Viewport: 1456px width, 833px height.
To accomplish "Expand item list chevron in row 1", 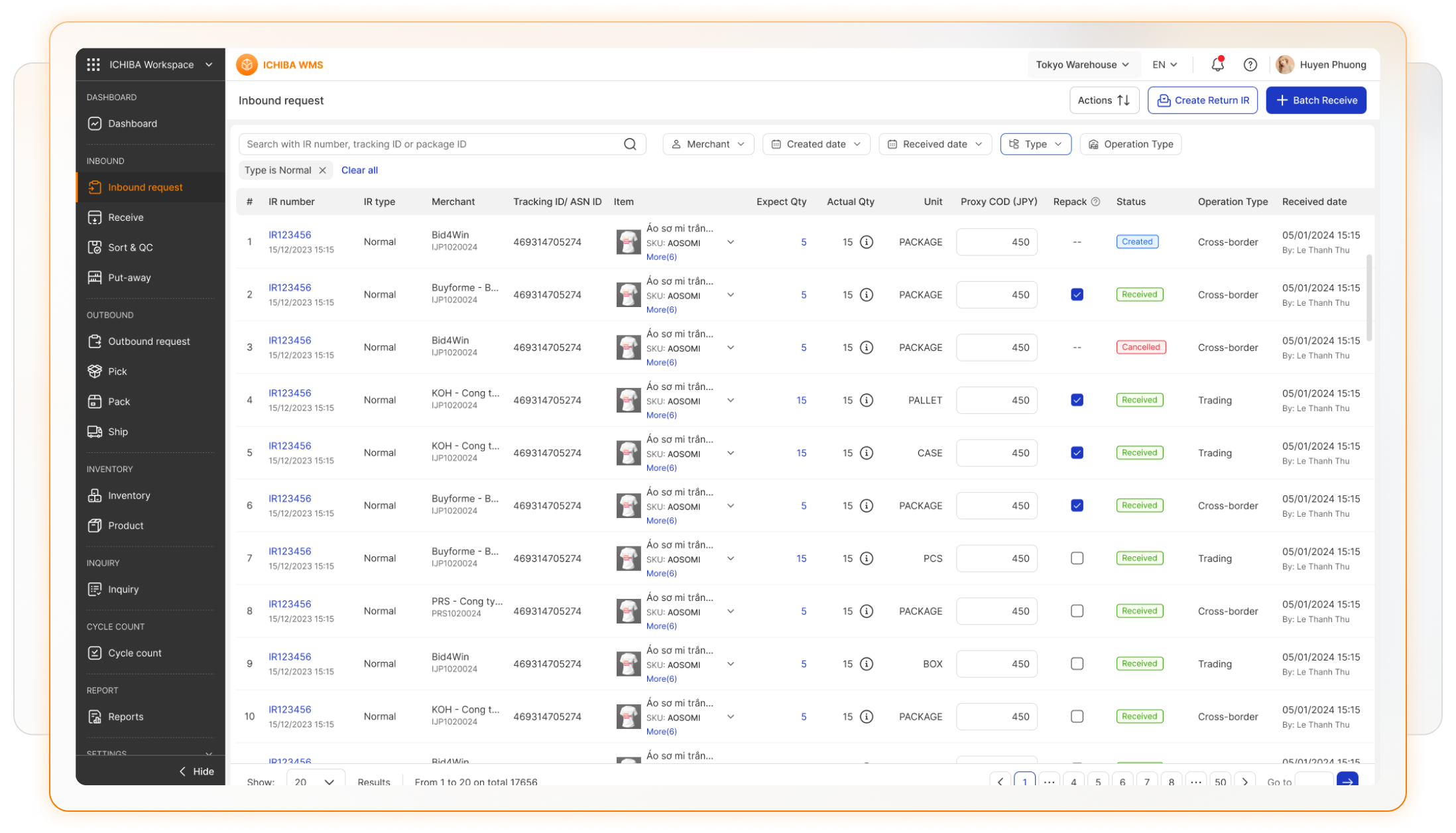I will click(731, 242).
